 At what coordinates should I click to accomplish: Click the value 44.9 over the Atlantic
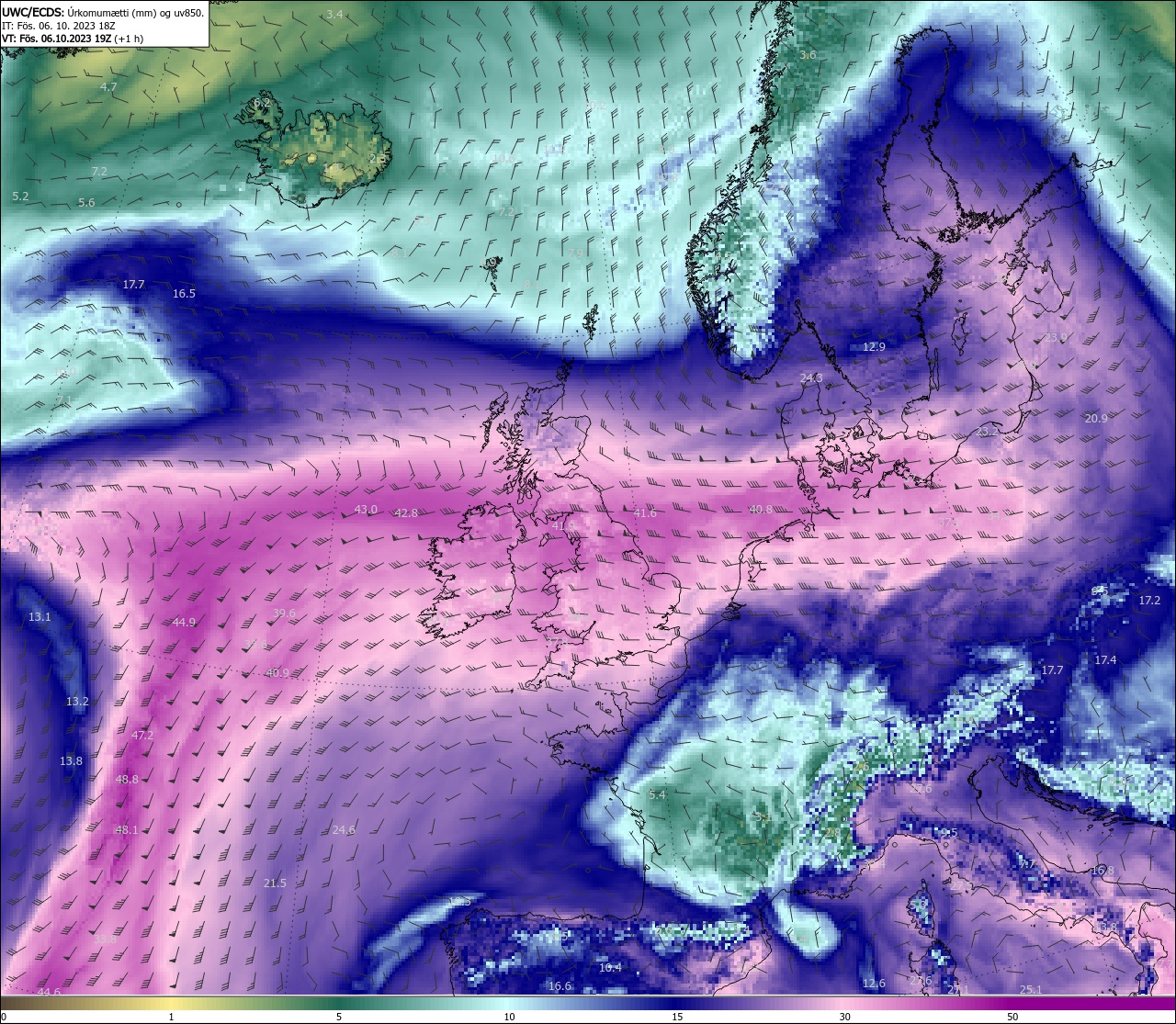(184, 623)
